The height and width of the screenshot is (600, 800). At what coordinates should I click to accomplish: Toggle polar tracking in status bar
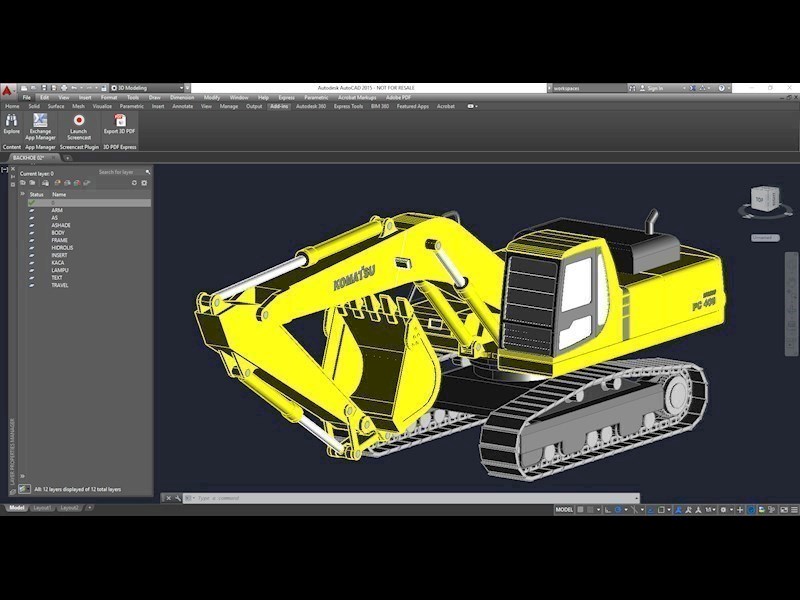[x=618, y=509]
